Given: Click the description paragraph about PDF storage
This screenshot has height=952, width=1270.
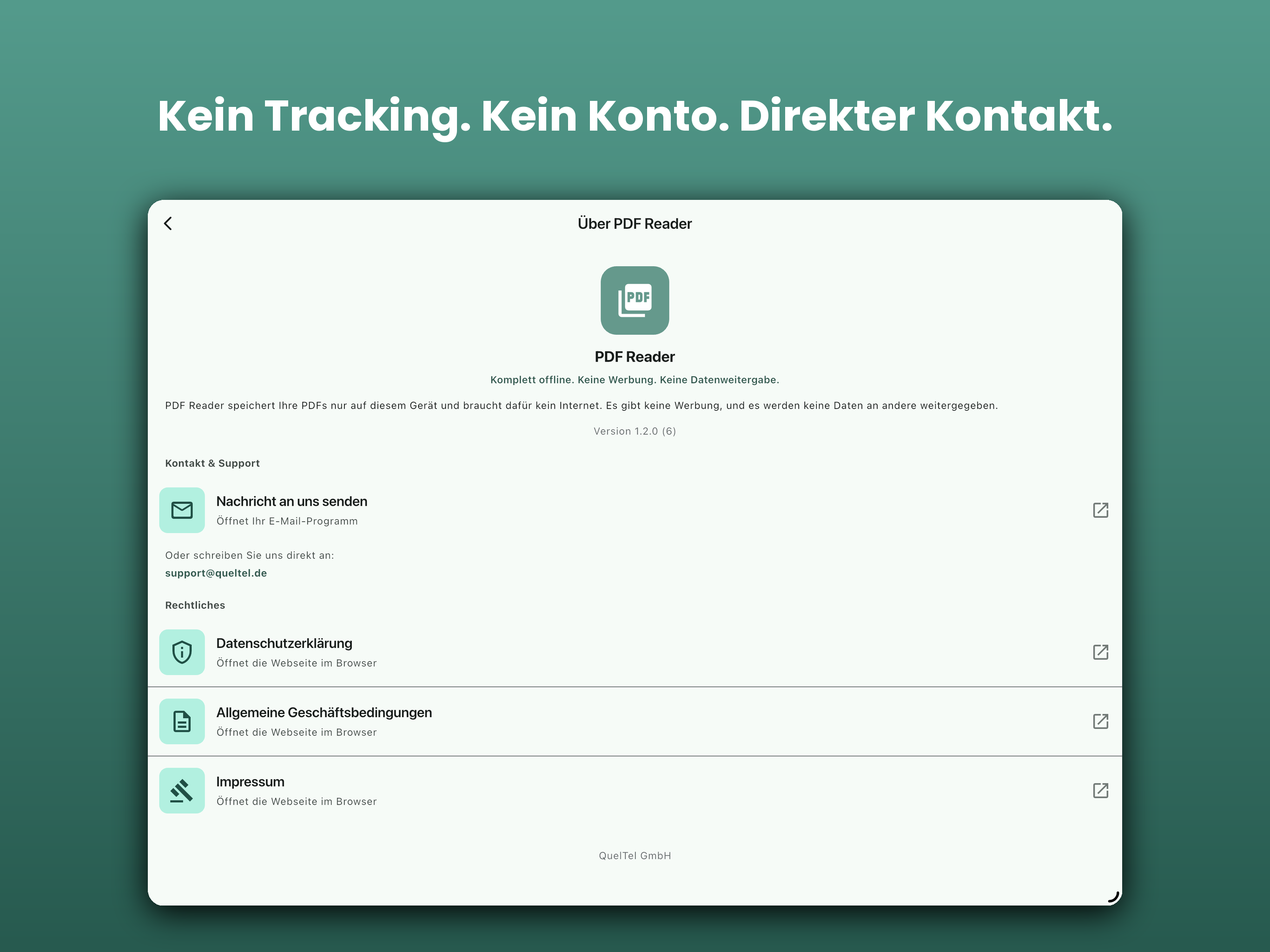Looking at the screenshot, I should click(582, 405).
